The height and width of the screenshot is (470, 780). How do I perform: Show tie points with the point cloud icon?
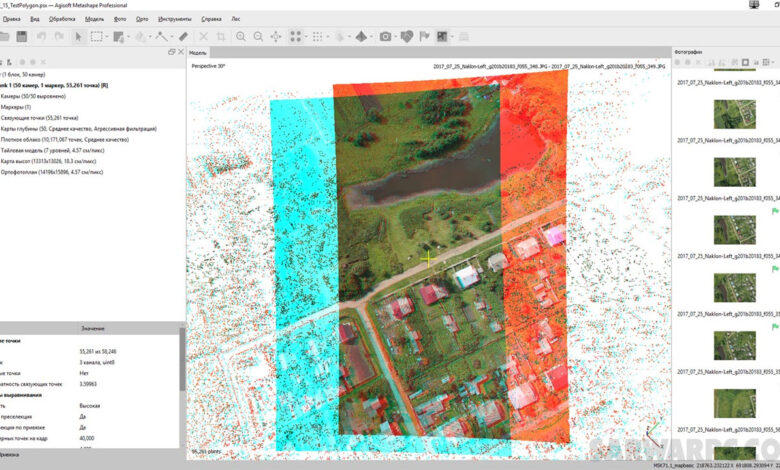pos(295,36)
